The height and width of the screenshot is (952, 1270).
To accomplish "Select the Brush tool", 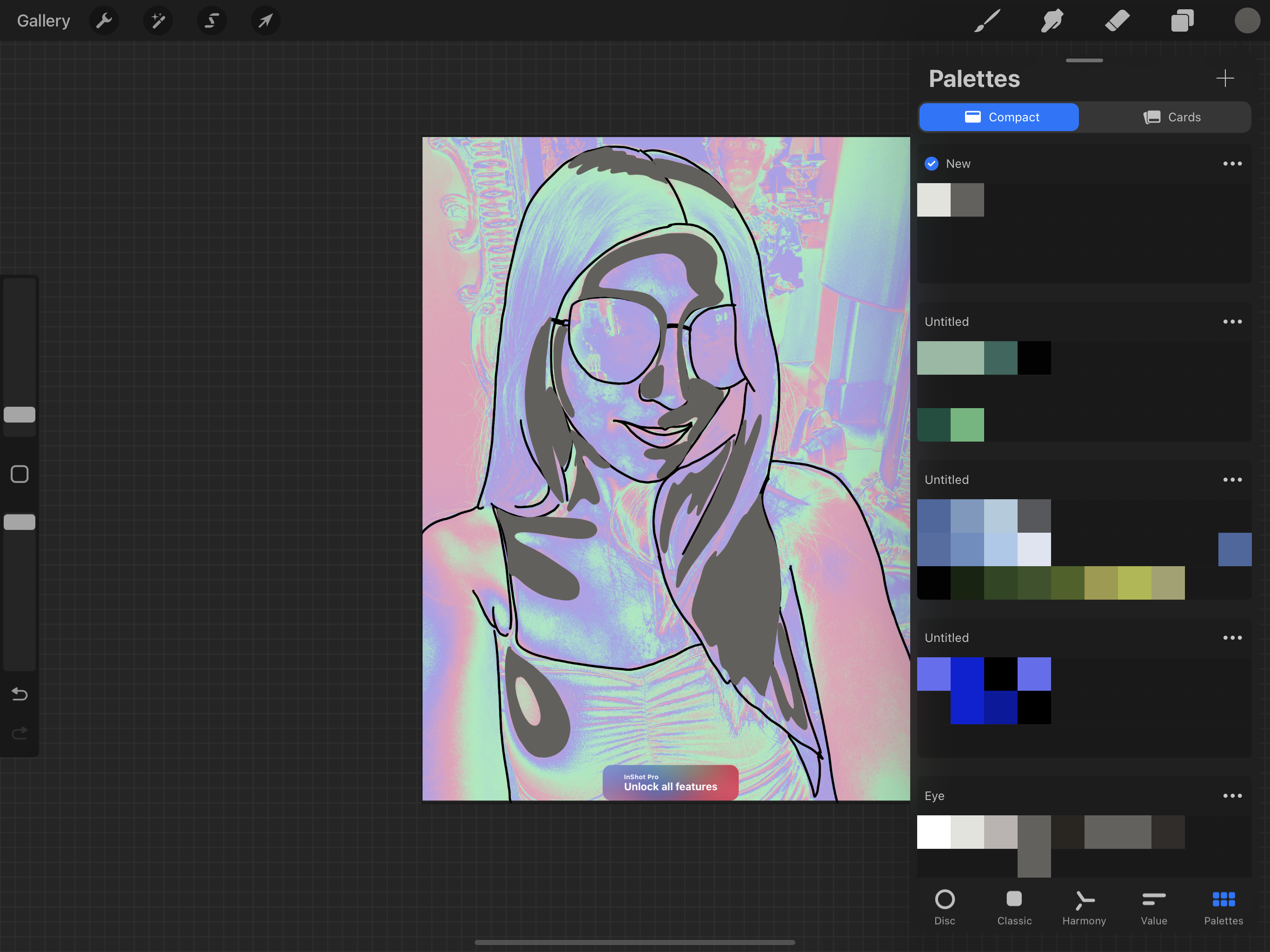I will tap(987, 21).
